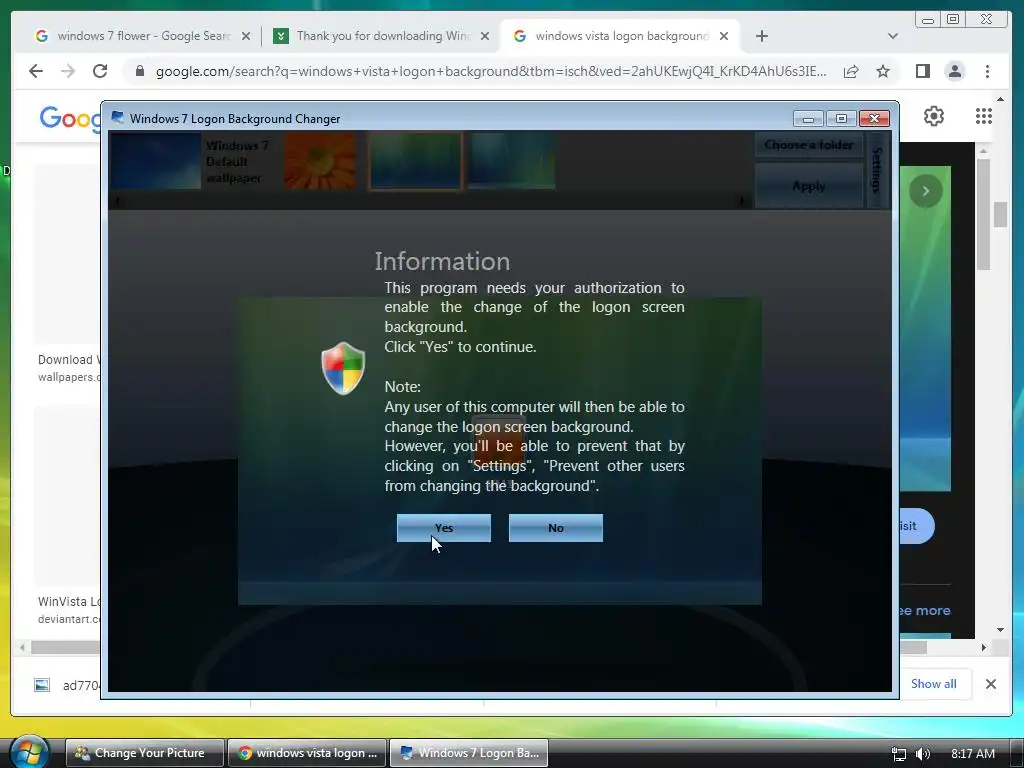Open Google settings gear icon

(934, 116)
